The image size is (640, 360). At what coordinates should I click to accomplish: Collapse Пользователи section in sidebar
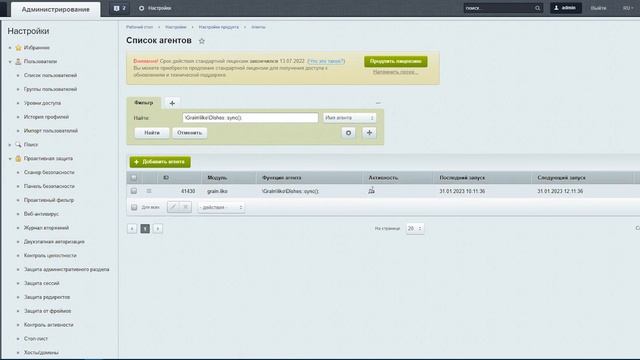(10, 62)
